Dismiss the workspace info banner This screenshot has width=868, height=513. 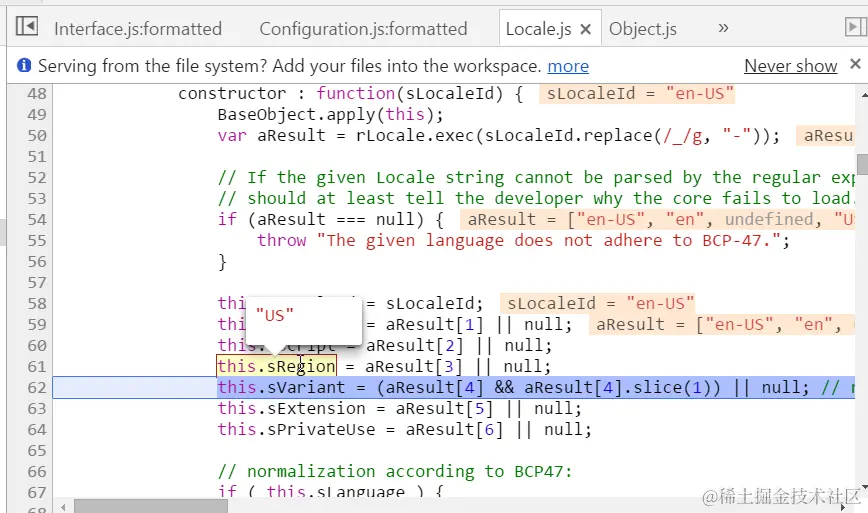[x=855, y=64]
